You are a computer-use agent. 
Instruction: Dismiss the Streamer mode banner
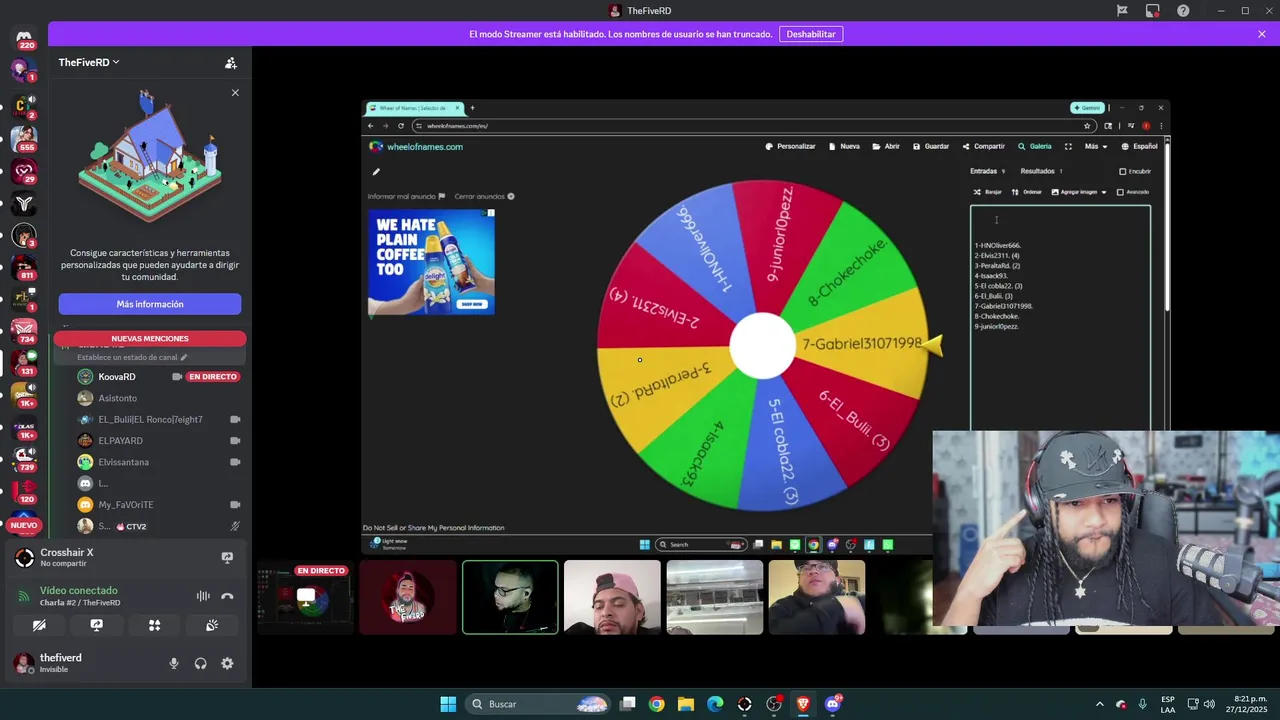pyautogui.click(x=1262, y=34)
